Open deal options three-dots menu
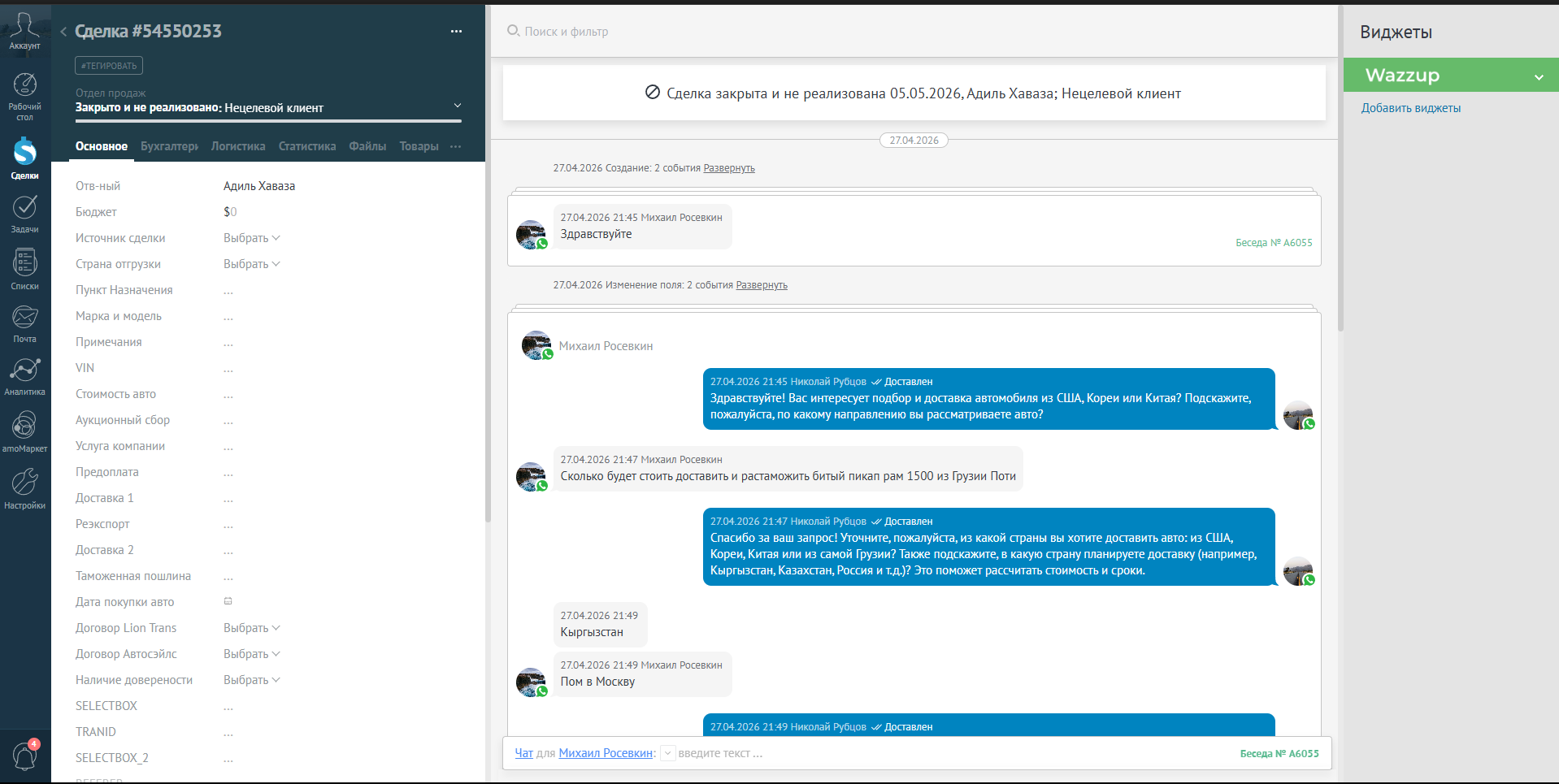1559x784 pixels. (456, 32)
